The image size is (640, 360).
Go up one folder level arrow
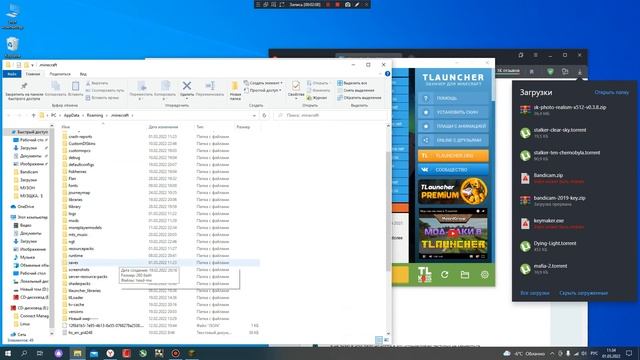(33, 116)
